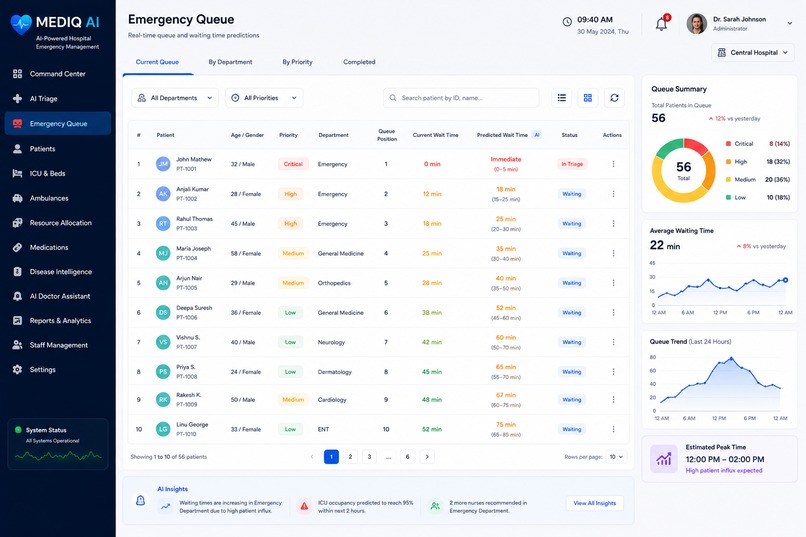
Task: Click latest point on Average Waiting Time chart
Action: tap(785, 280)
